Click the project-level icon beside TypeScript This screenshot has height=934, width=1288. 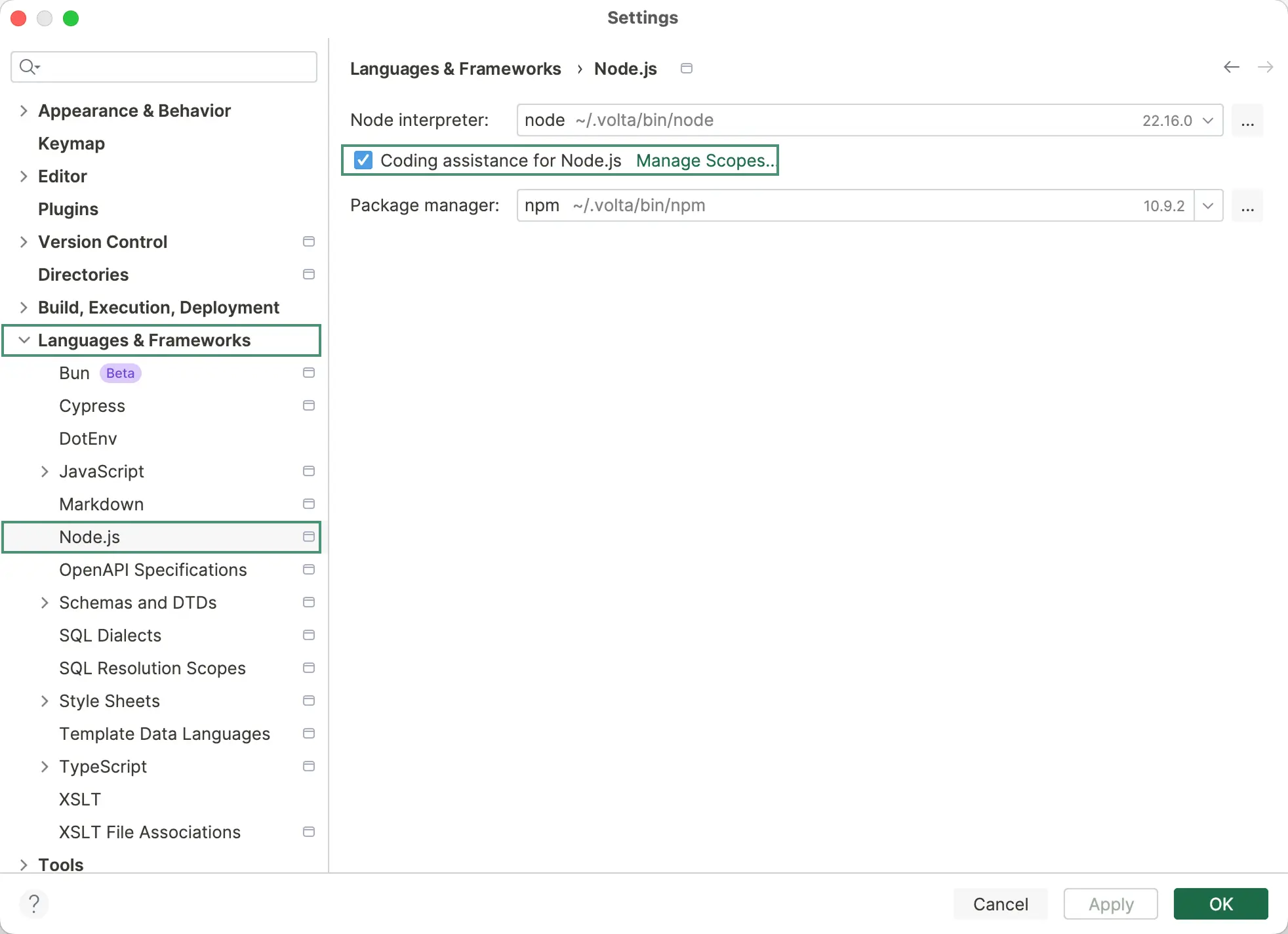[309, 766]
